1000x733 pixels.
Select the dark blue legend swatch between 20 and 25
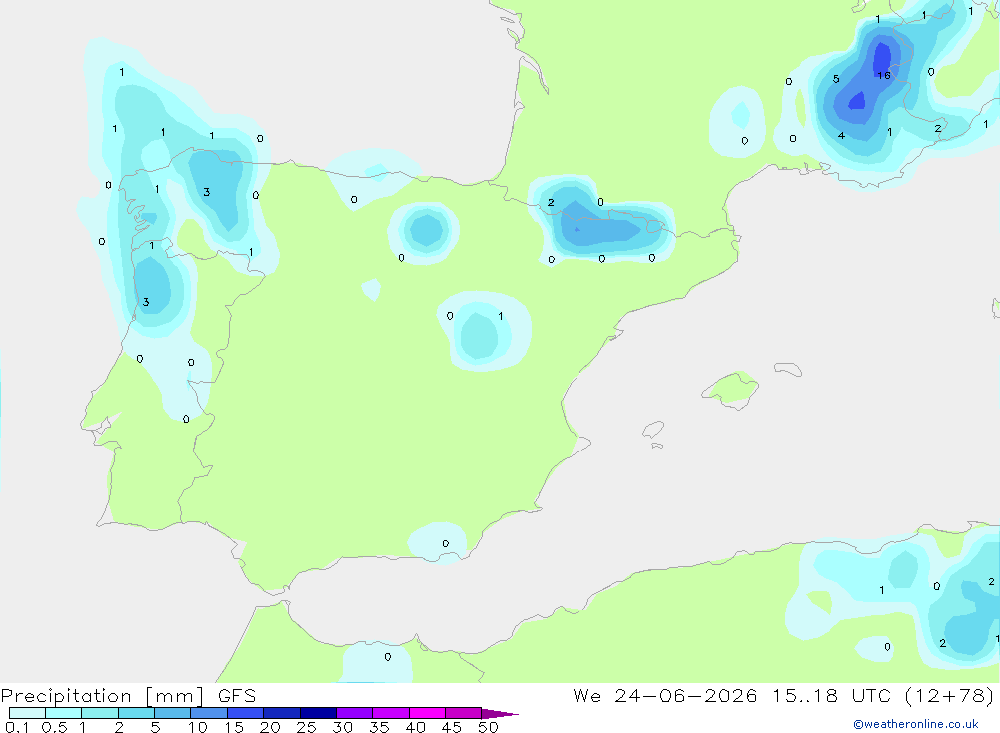(281, 713)
